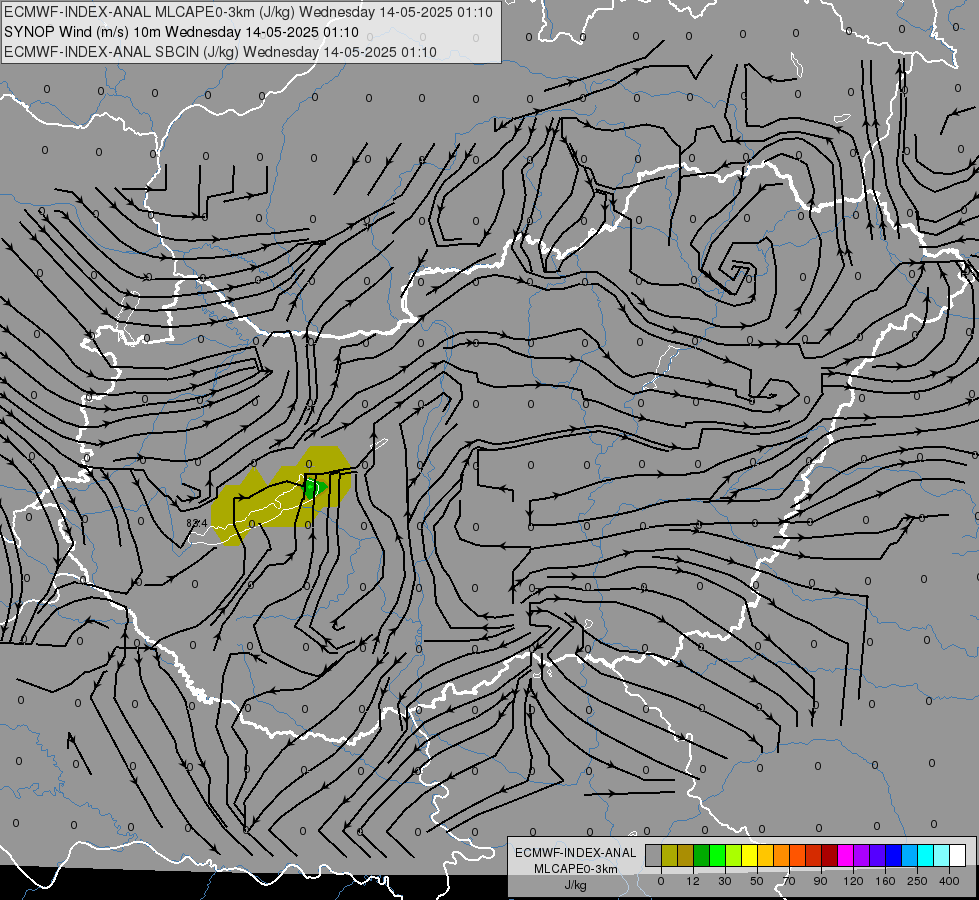Click the legend value 12
The width and height of the screenshot is (979, 900).
point(693,881)
